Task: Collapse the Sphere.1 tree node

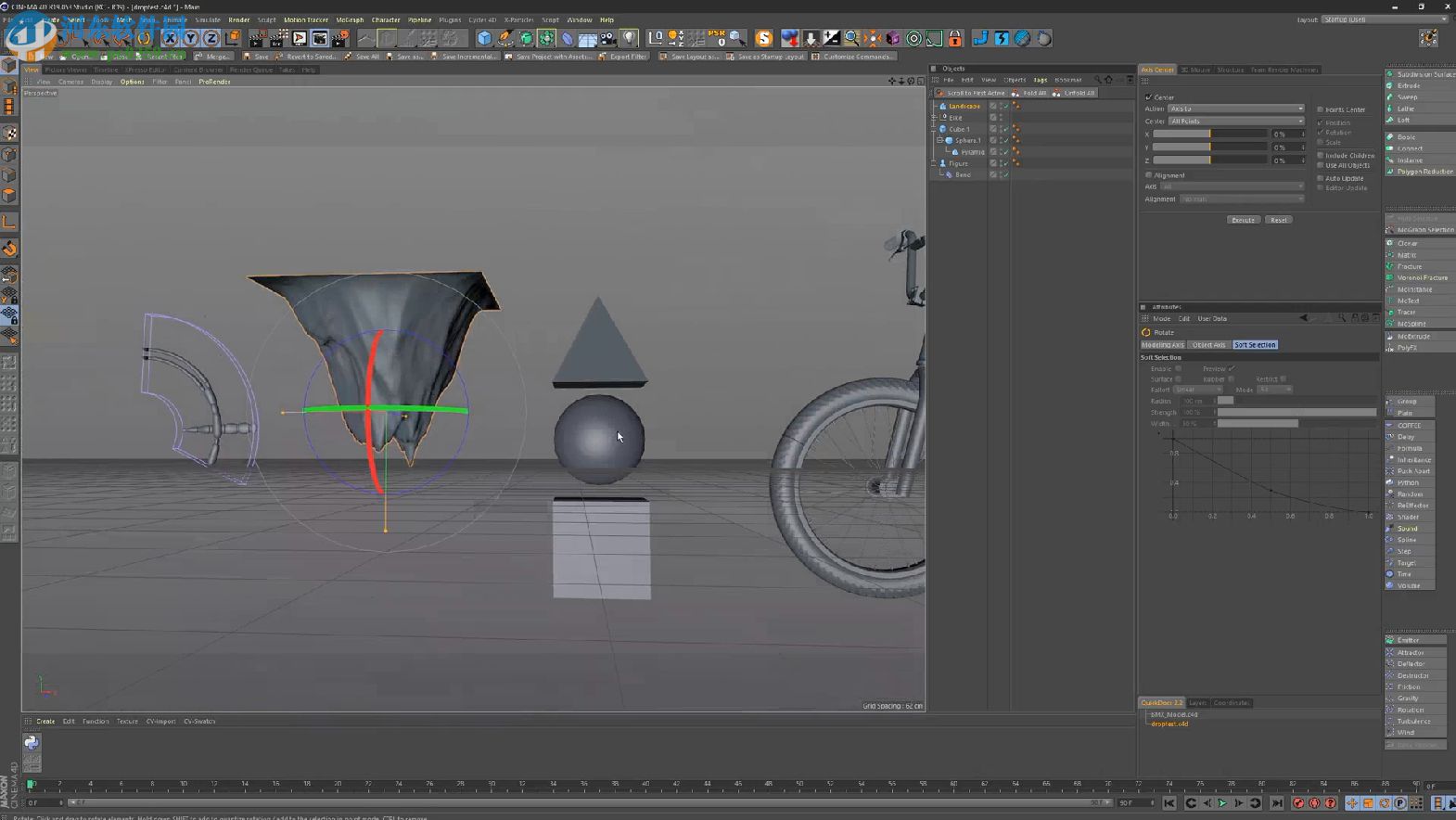Action: pos(939,140)
